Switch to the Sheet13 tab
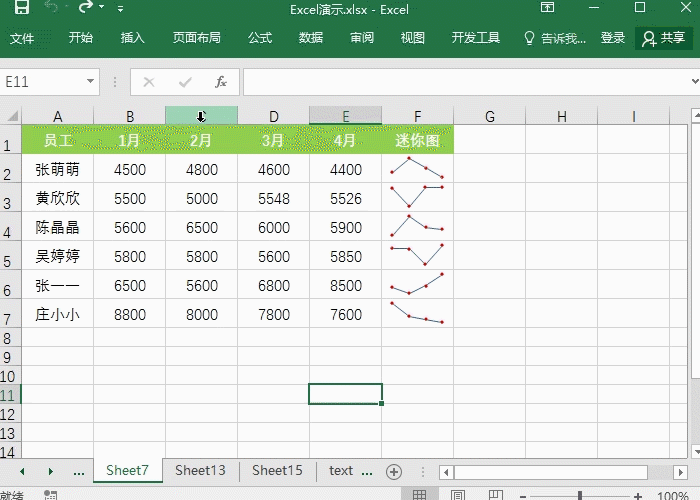Image resolution: width=700 pixels, height=500 pixels. tap(200, 470)
